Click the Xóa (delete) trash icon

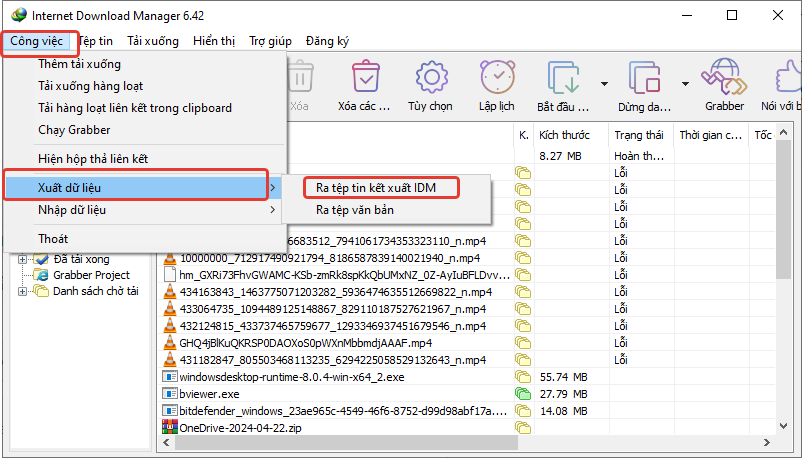(301, 77)
